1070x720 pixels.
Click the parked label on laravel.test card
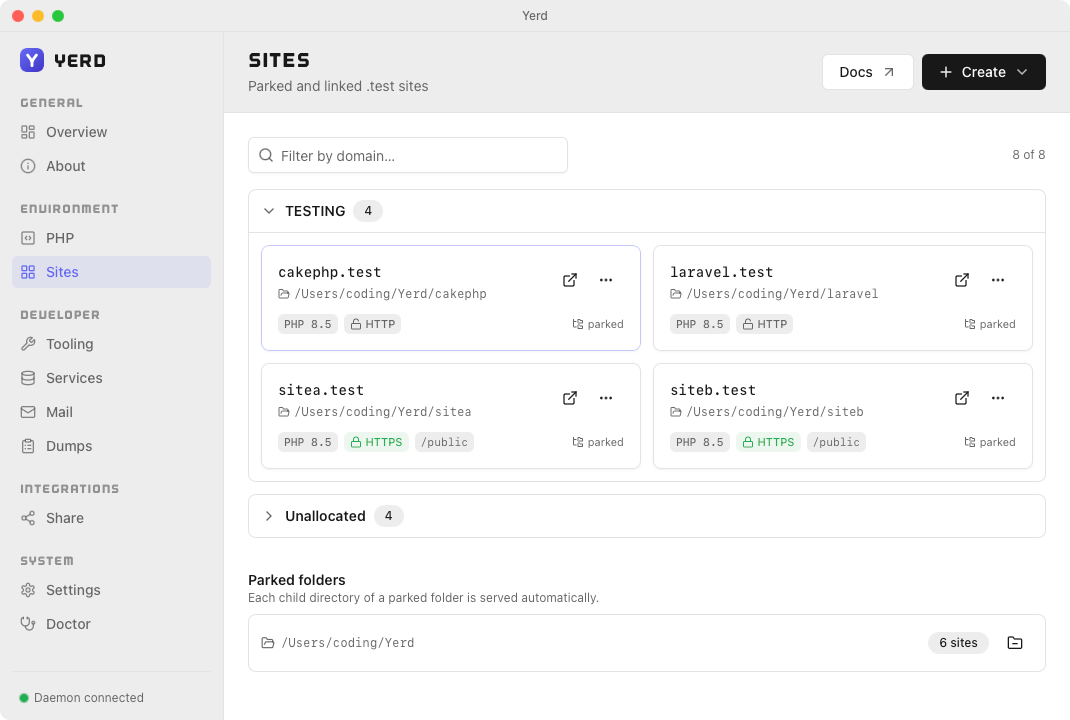point(990,324)
